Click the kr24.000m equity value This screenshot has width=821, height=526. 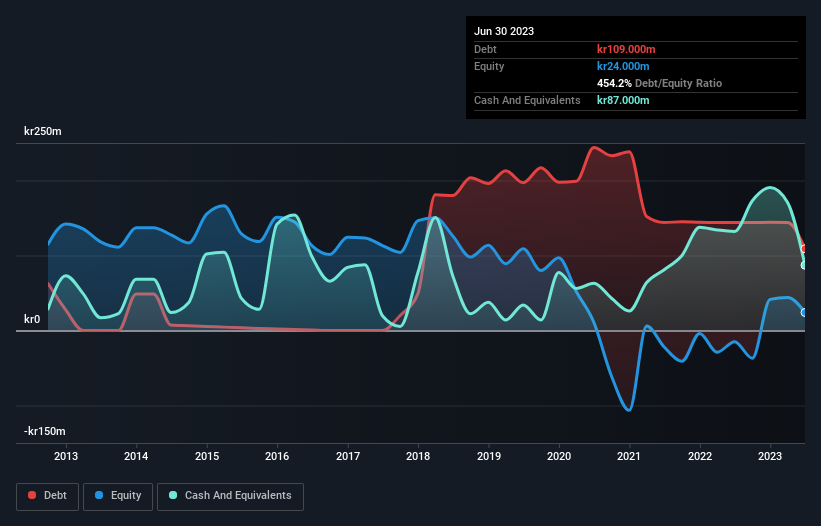point(623,66)
